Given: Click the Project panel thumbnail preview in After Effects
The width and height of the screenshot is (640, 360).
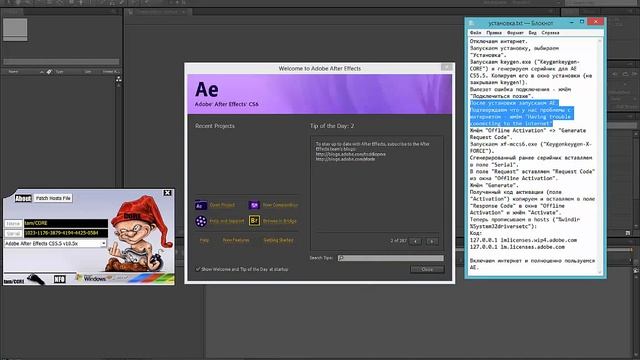Looking at the screenshot, I should click(15, 29).
